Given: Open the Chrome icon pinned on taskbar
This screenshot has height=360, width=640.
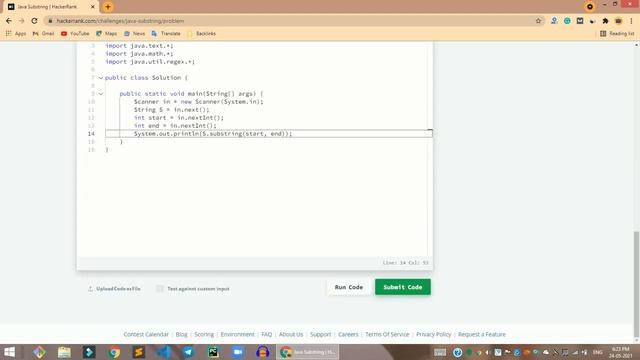Looking at the screenshot, I should tap(114, 352).
